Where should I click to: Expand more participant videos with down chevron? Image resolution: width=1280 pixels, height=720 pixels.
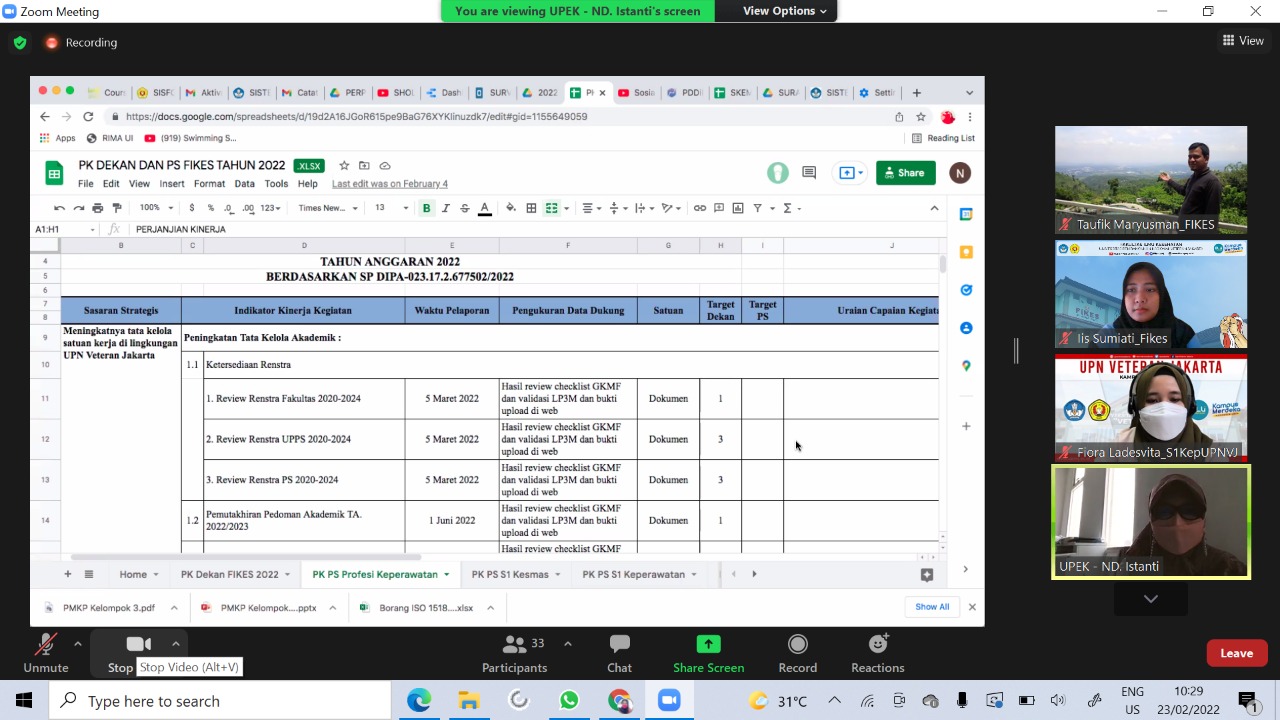click(1151, 599)
